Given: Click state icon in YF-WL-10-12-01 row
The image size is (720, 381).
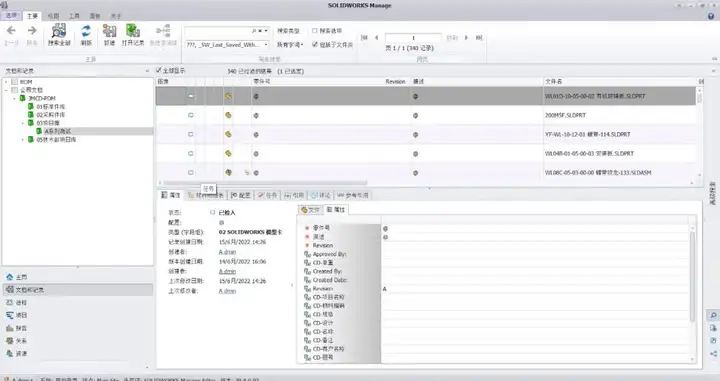Looking at the screenshot, I should coord(191,134).
